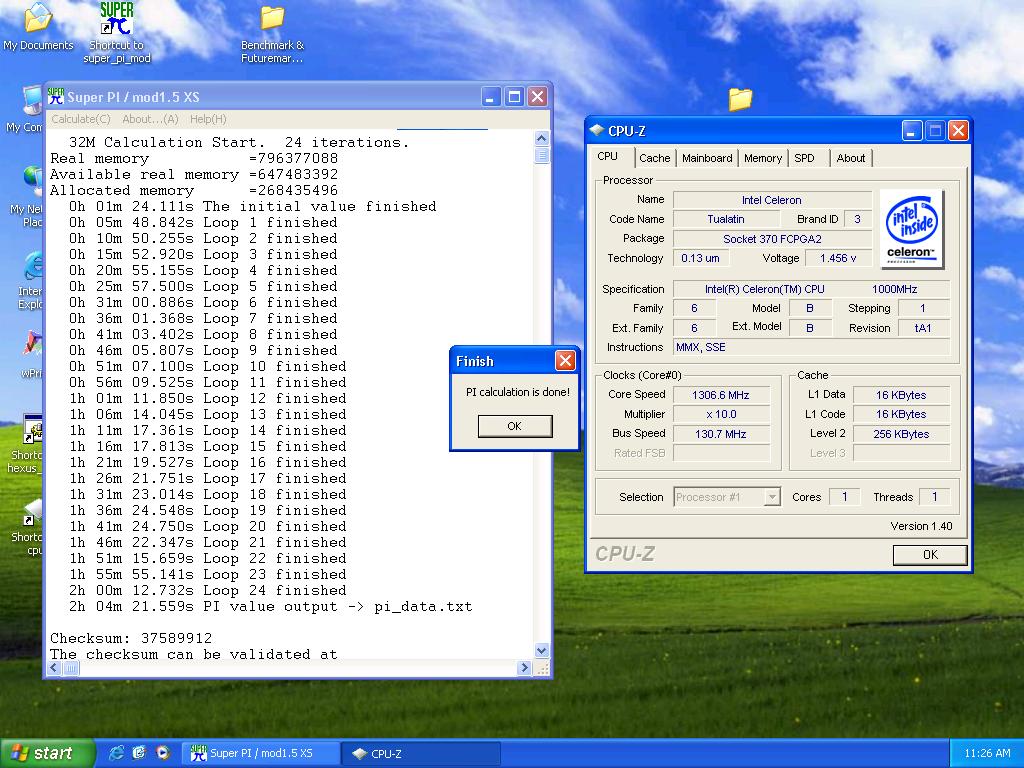Switch to the Memory tab
The image size is (1024, 768).
(763, 158)
